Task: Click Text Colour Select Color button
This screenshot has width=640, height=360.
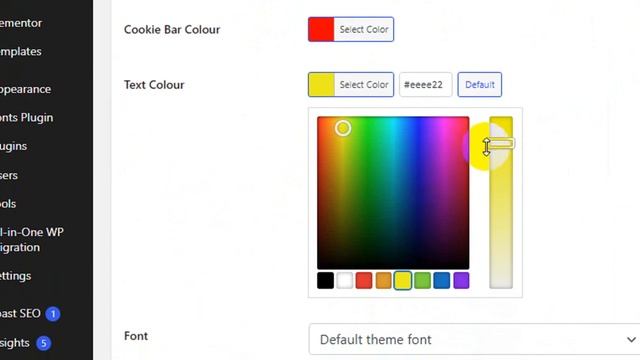Action: pos(351,84)
